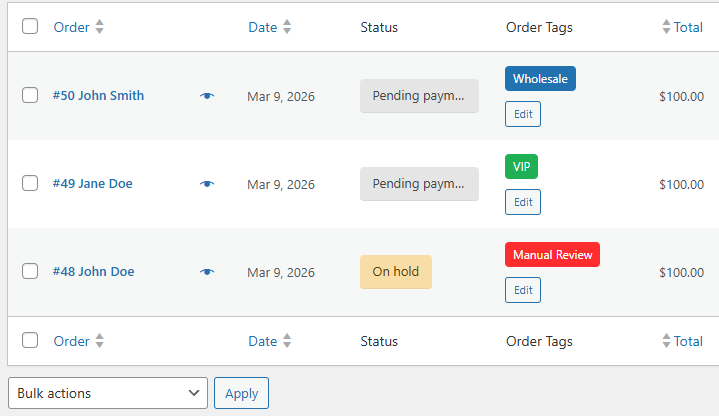
Task: Click the $100.00 total of order #49
Action: pos(681,184)
